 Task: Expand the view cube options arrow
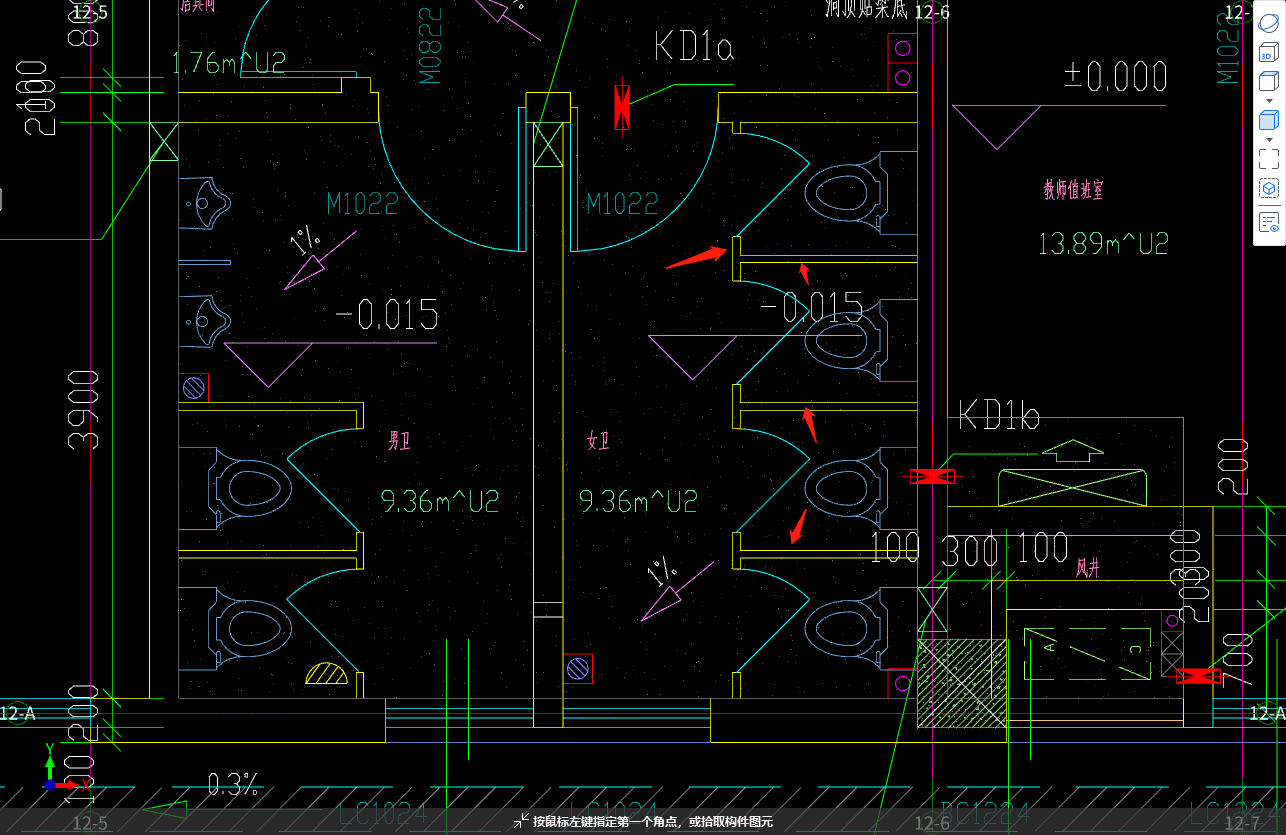point(1269,101)
